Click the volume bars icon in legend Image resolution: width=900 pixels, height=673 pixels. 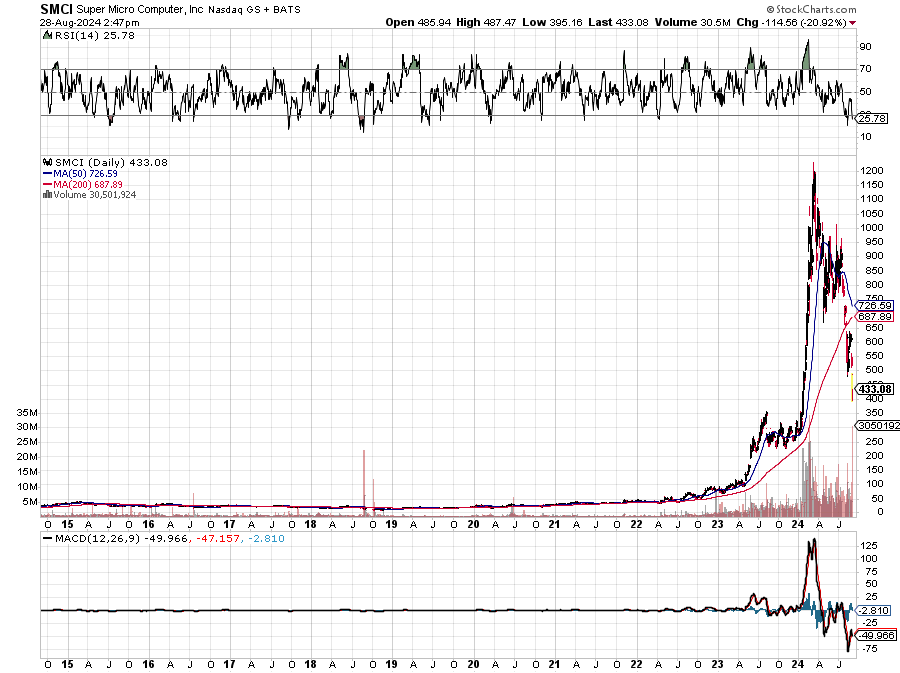click(48, 194)
